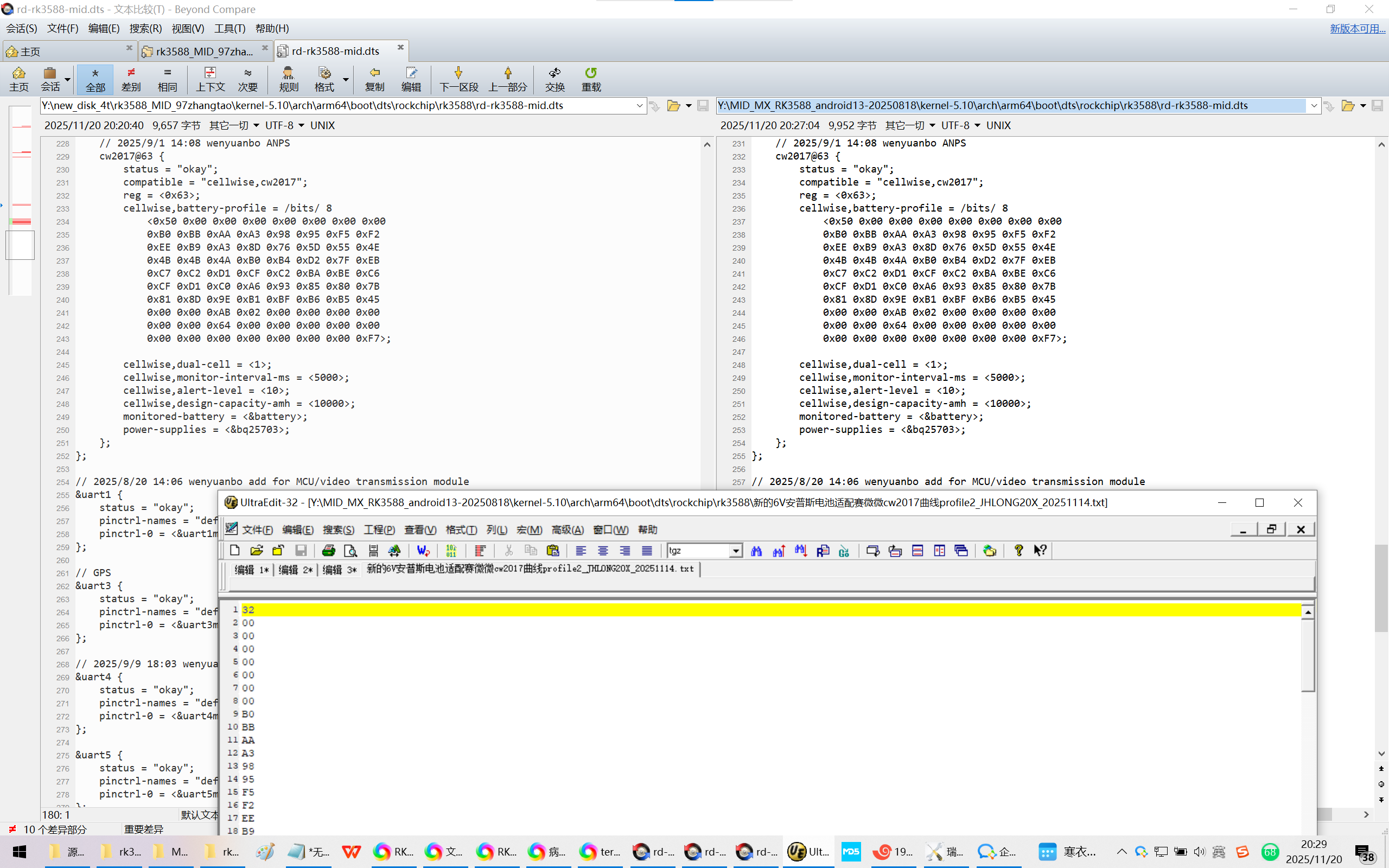Click the UltraEdit Find binoculars icon
Screen dimensions: 1389x868
point(756,551)
